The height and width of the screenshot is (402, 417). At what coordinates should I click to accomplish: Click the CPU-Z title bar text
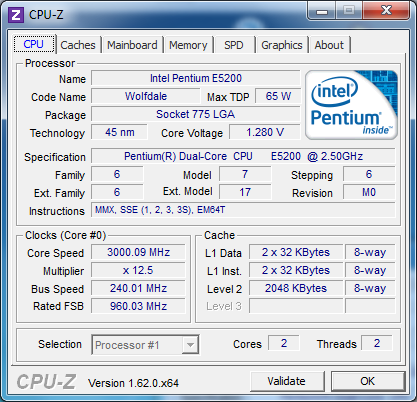[46, 14]
